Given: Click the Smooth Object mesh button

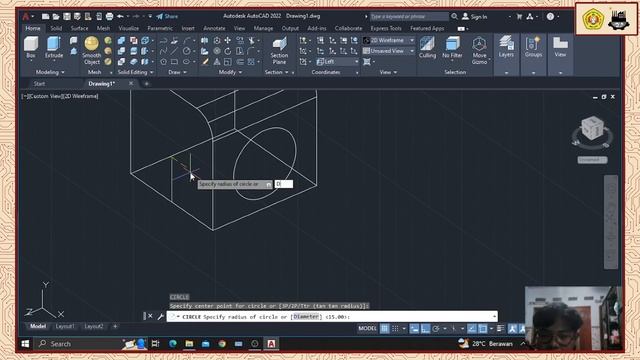Looking at the screenshot, I should 91,50.
